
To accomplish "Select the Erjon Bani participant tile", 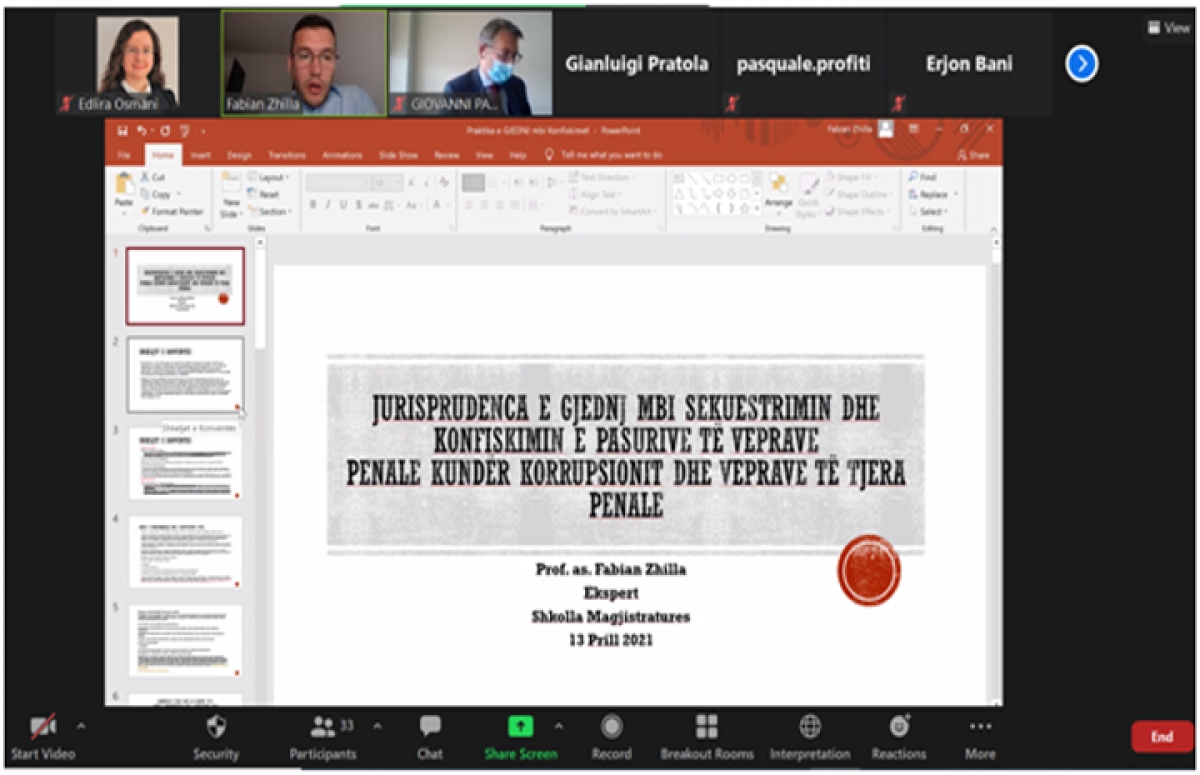I will [x=969, y=63].
